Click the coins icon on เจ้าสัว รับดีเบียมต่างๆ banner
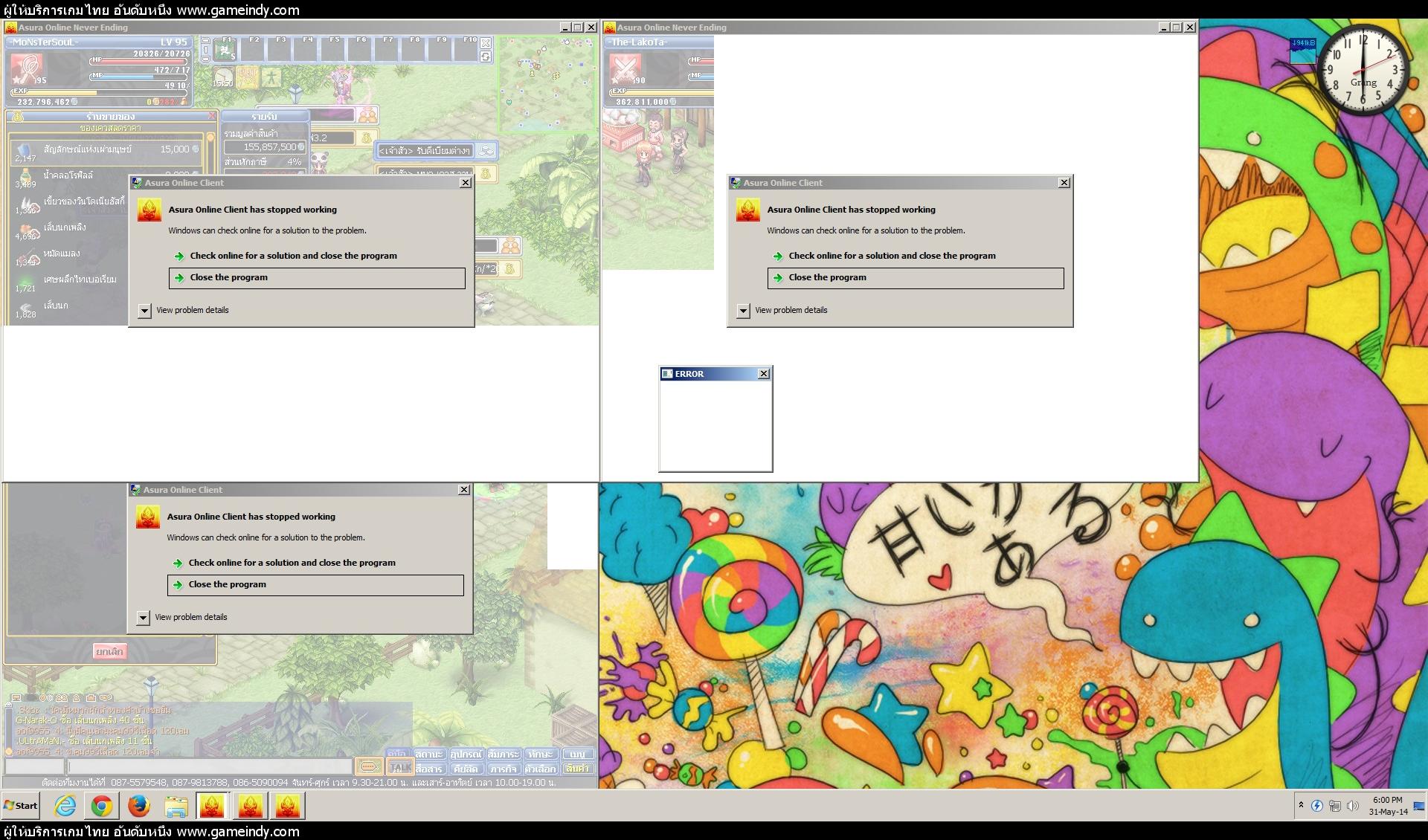 [486, 150]
